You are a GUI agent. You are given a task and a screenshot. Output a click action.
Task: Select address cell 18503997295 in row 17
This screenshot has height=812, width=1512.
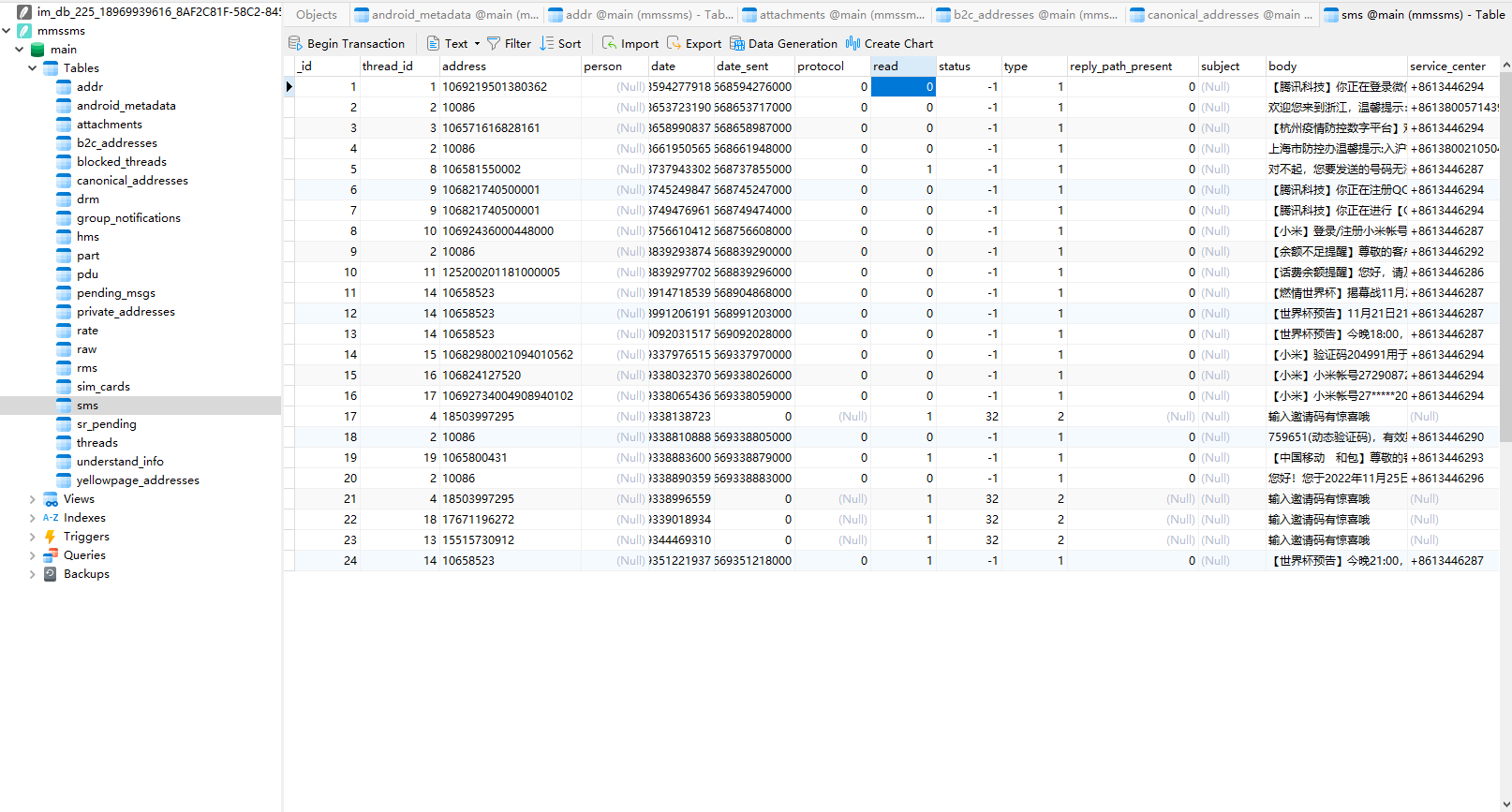pyautogui.click(x=478, y=417)
